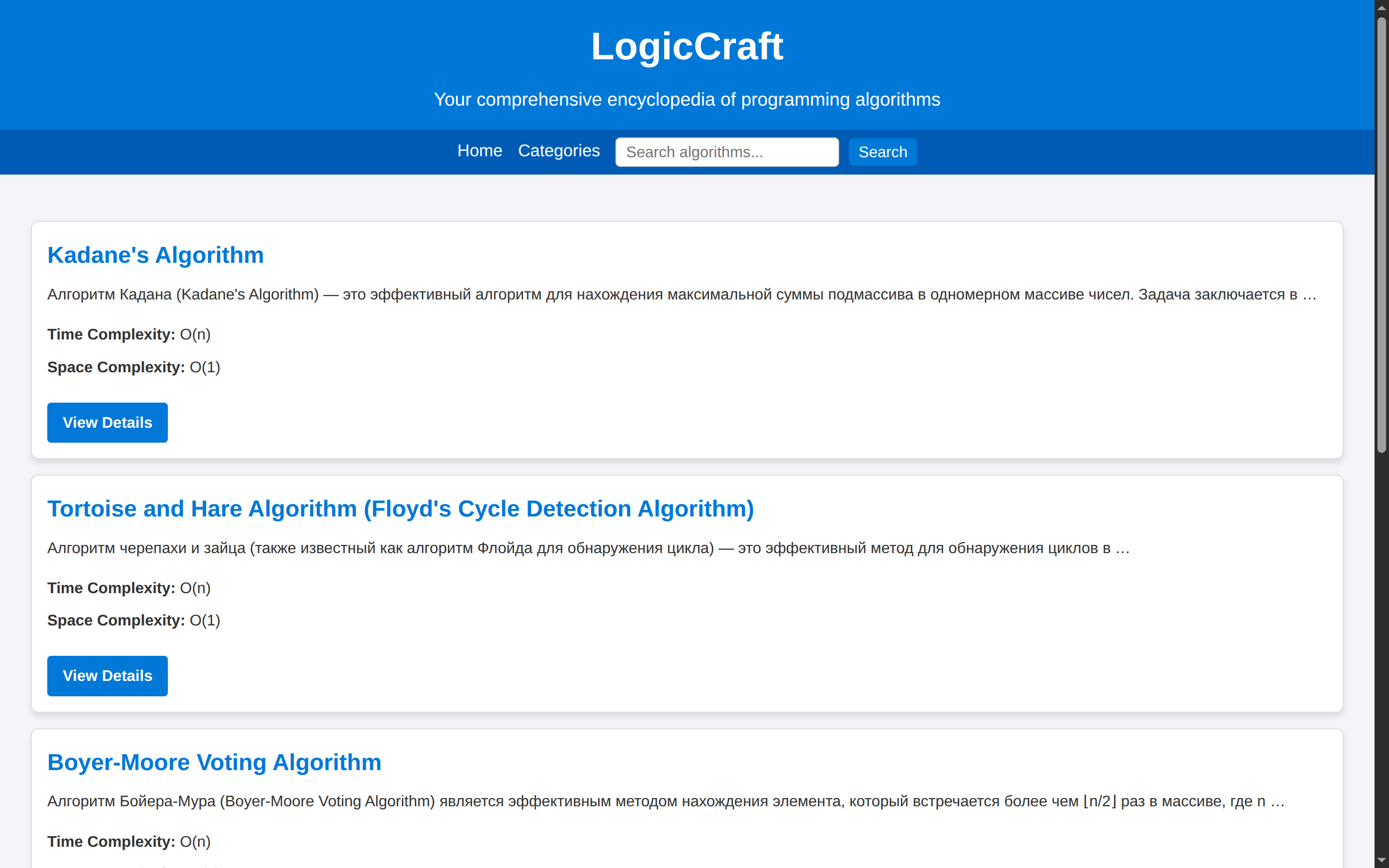Click the Search button

(x=882, y=152)
